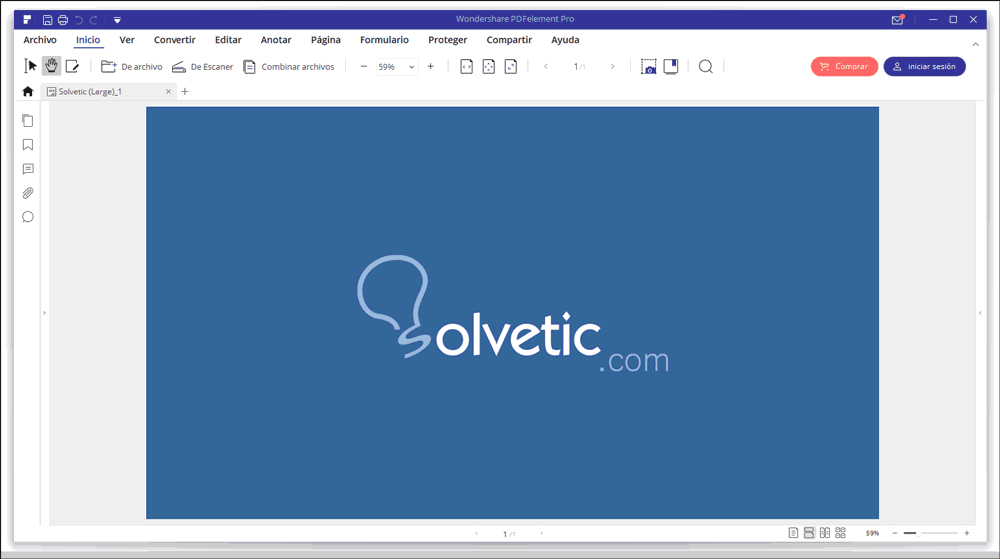Image resolution: width=1000 pixels, height=559 pixels.
Task: Close the Solvetic (Large)_1 tab
Action: (168, 92)
